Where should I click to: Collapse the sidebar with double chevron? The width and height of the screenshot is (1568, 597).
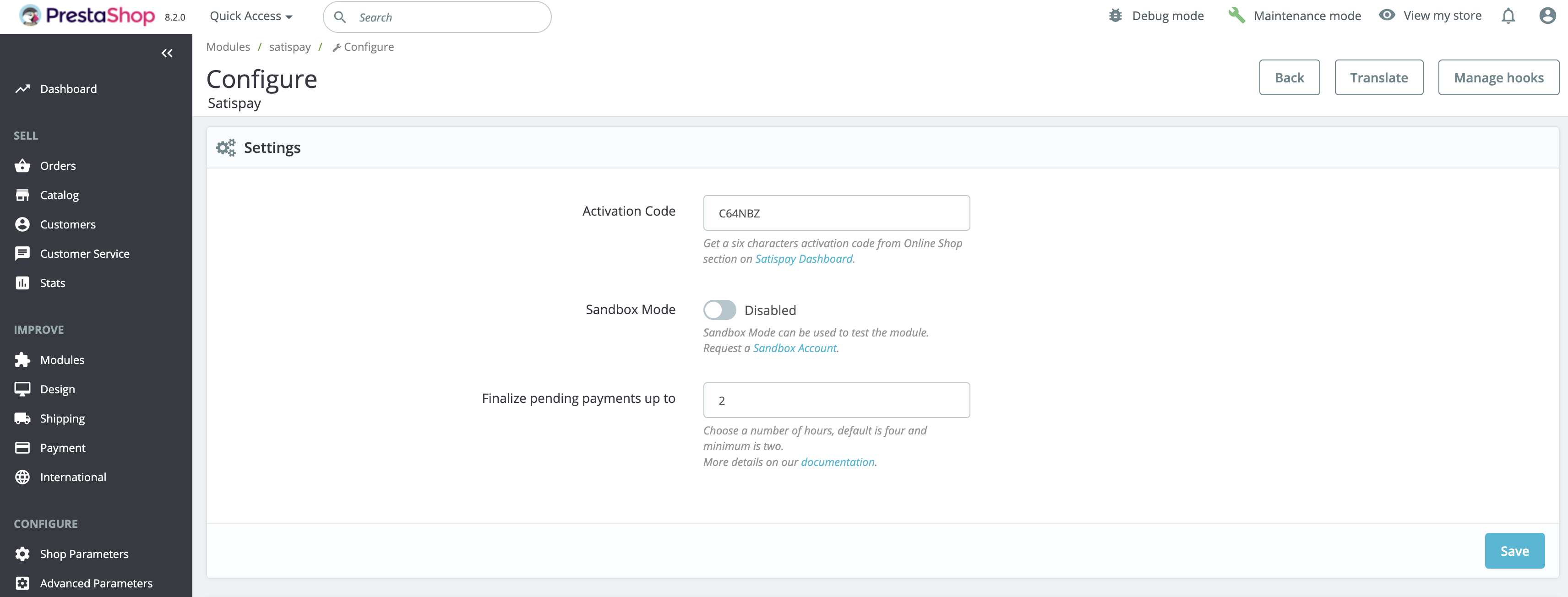coord(167,54)
